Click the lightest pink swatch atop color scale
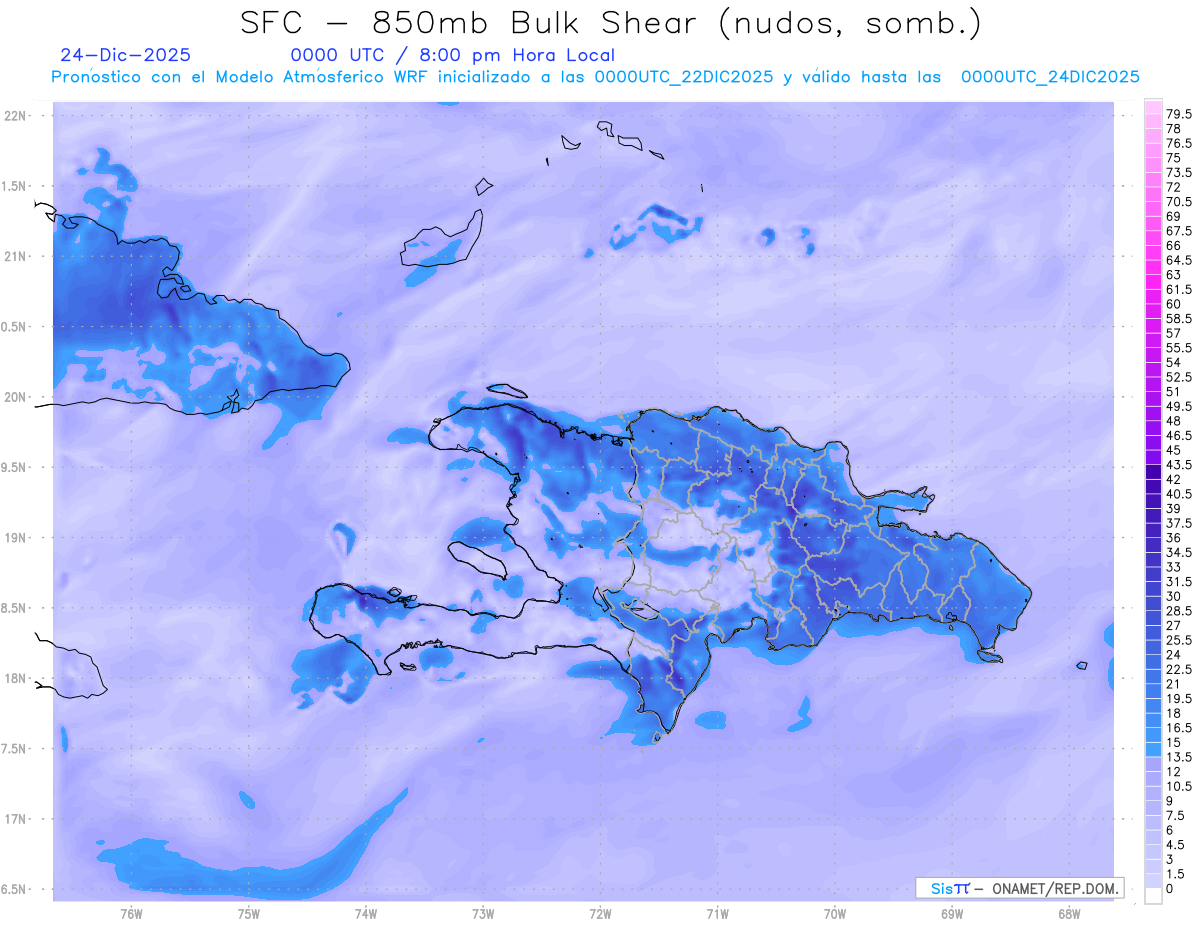 coord(1153,107)
